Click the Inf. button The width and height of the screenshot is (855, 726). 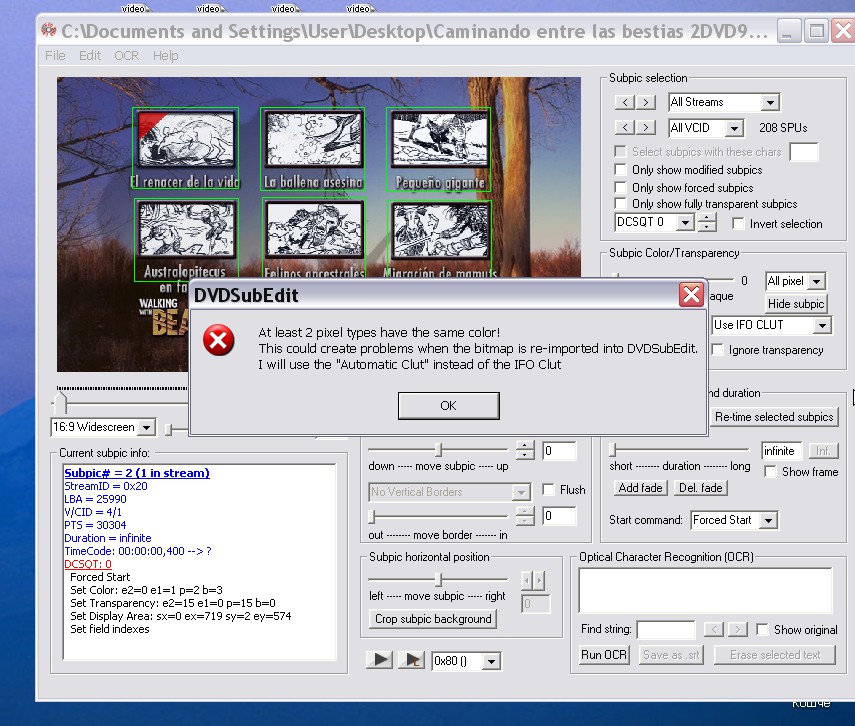pyautogui.click(x=823, y=451)
